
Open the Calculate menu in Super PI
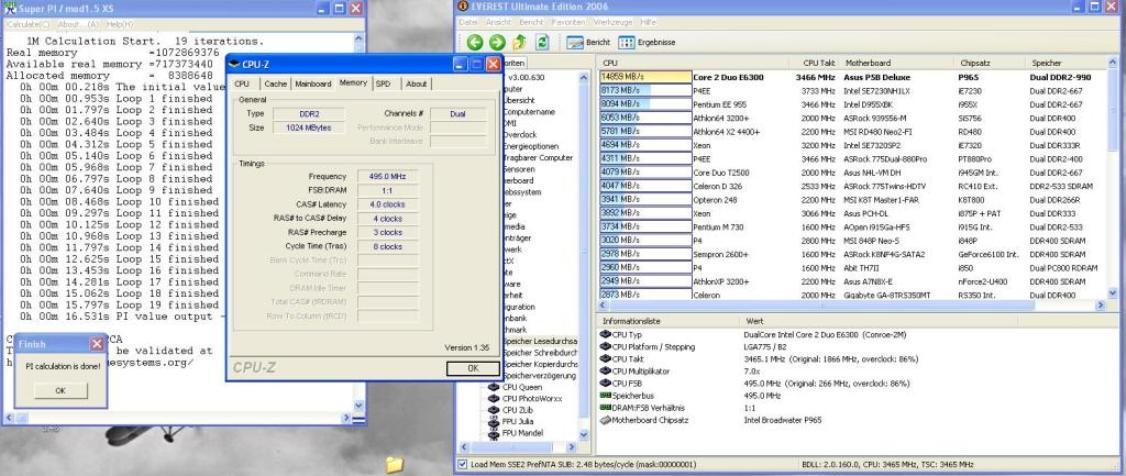[28, 24]
